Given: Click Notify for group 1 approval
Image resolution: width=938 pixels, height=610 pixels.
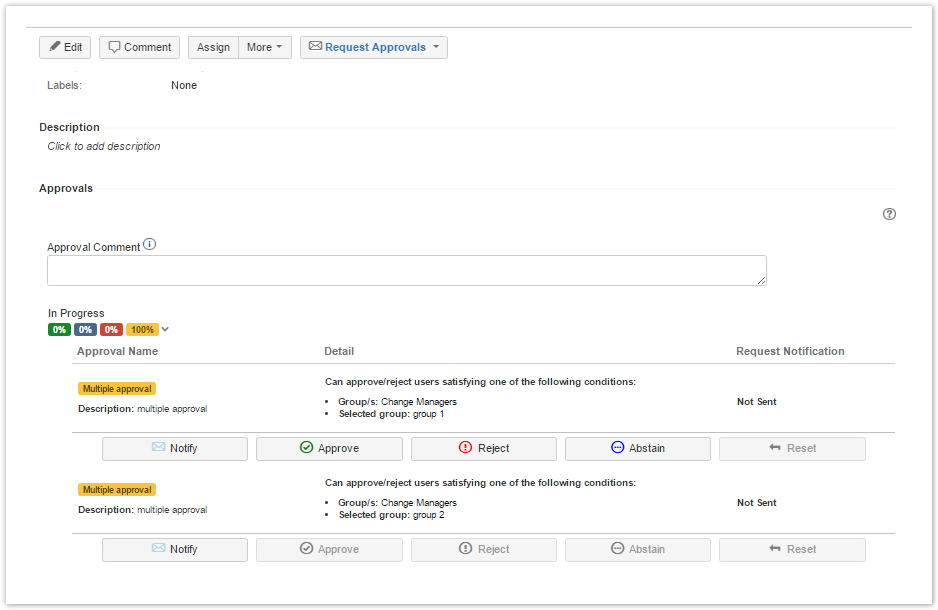Looking at the screenshot, I should (174, 448).
